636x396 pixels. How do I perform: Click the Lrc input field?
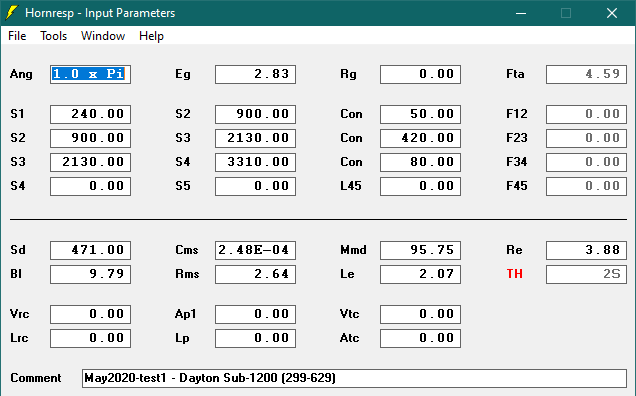(x=90, y=338)
